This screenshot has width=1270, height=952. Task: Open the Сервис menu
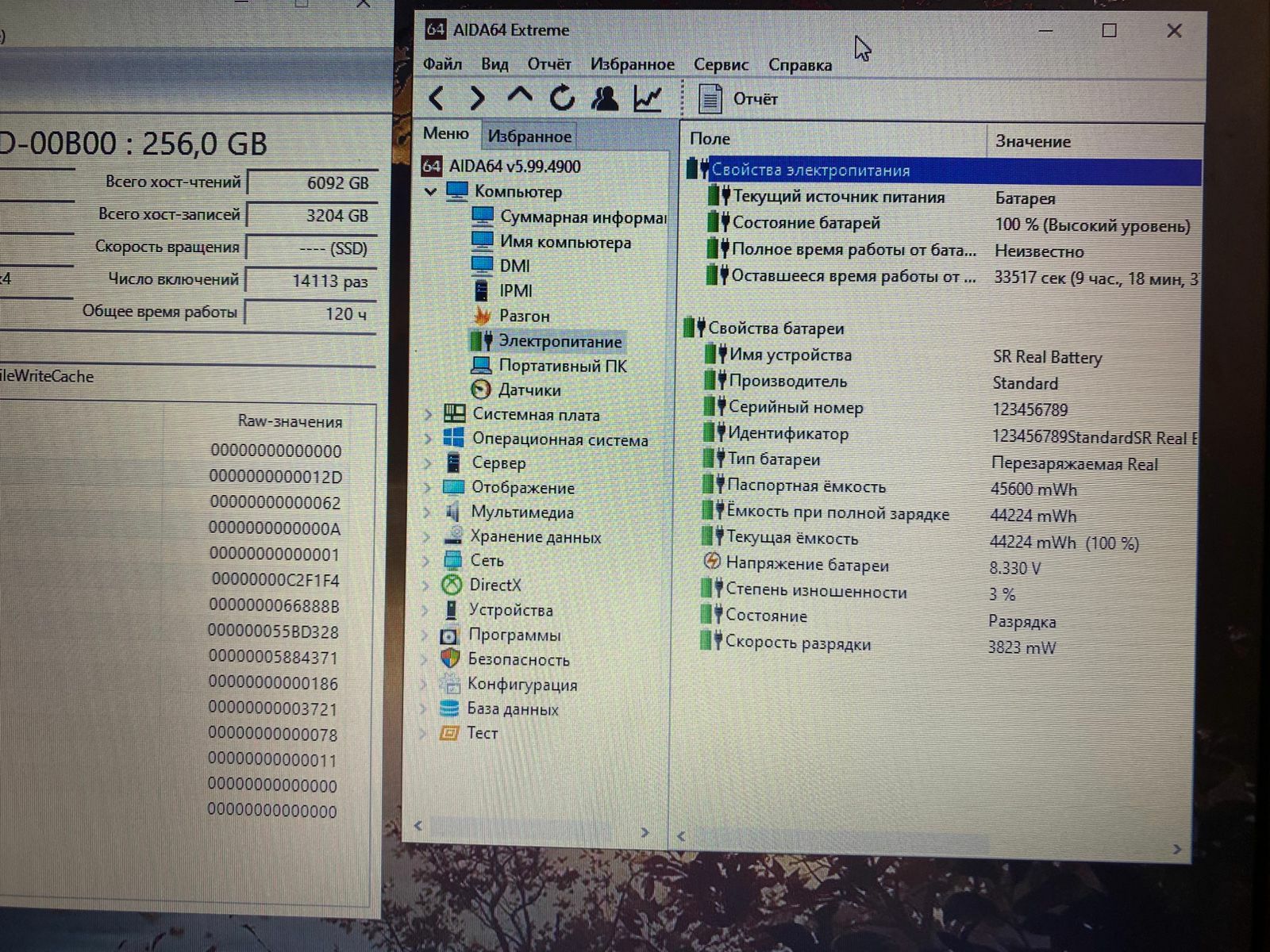click(x=721, y=65)
